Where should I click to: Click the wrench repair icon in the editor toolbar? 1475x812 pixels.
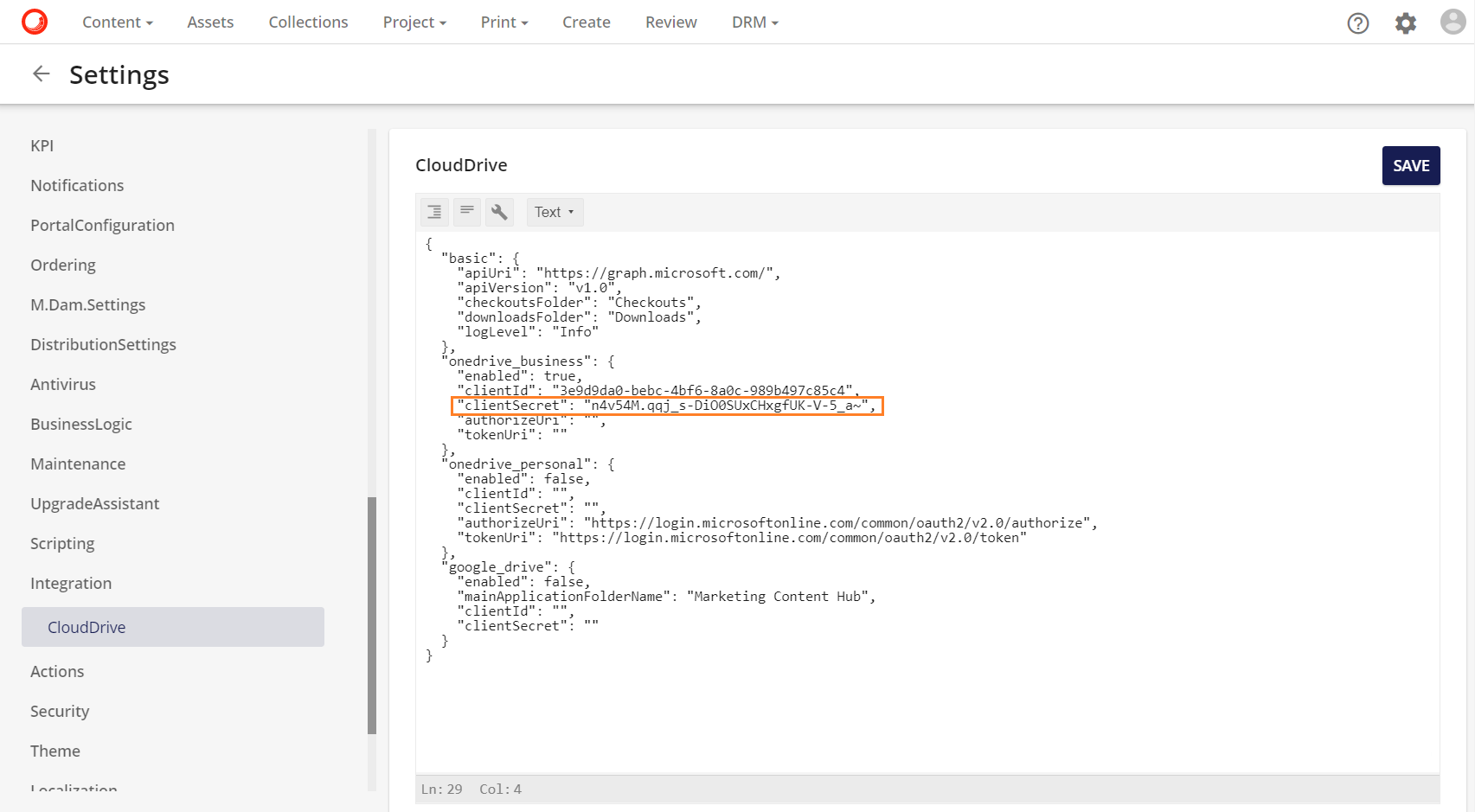pyautogui.click(x=499, y=211)
